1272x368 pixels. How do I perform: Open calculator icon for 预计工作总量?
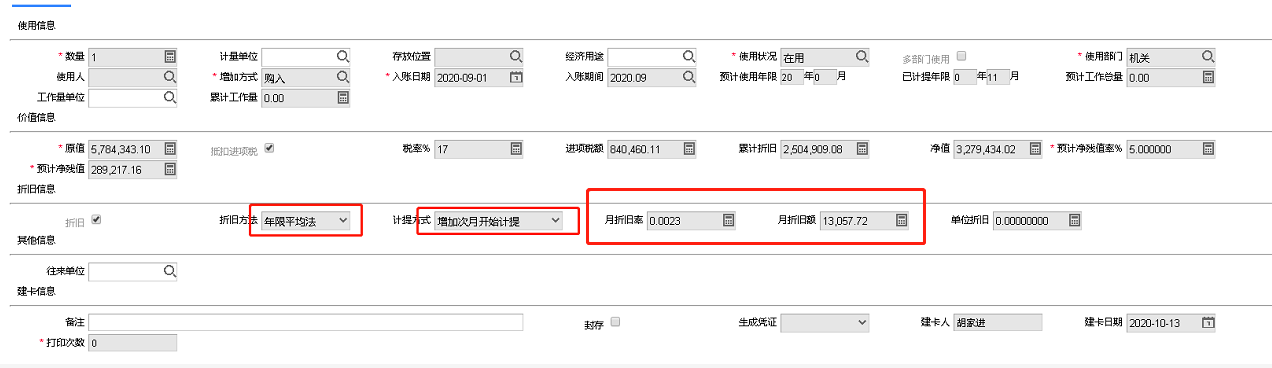click(x=1207, y=77)
